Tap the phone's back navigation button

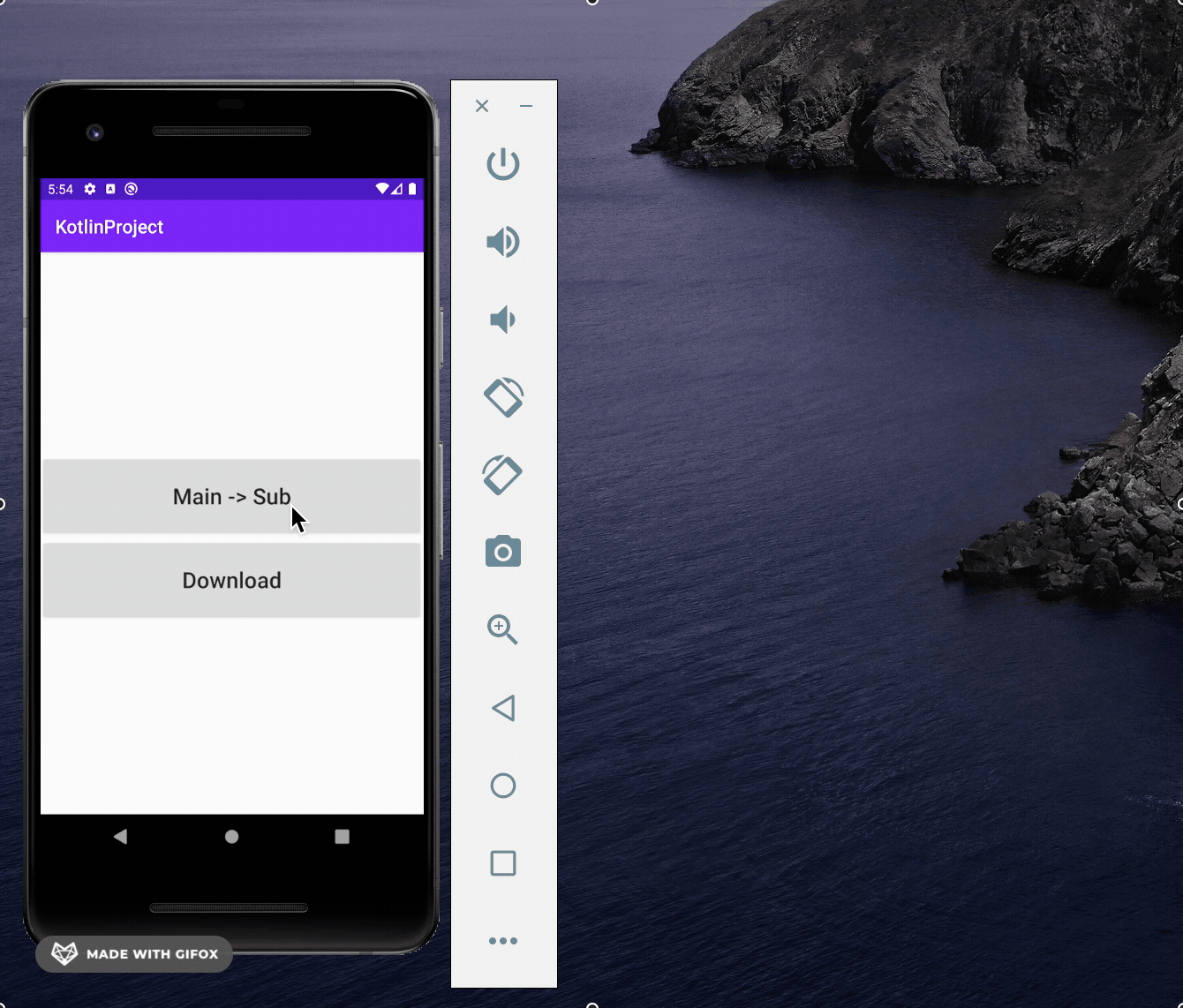[121, 836]
